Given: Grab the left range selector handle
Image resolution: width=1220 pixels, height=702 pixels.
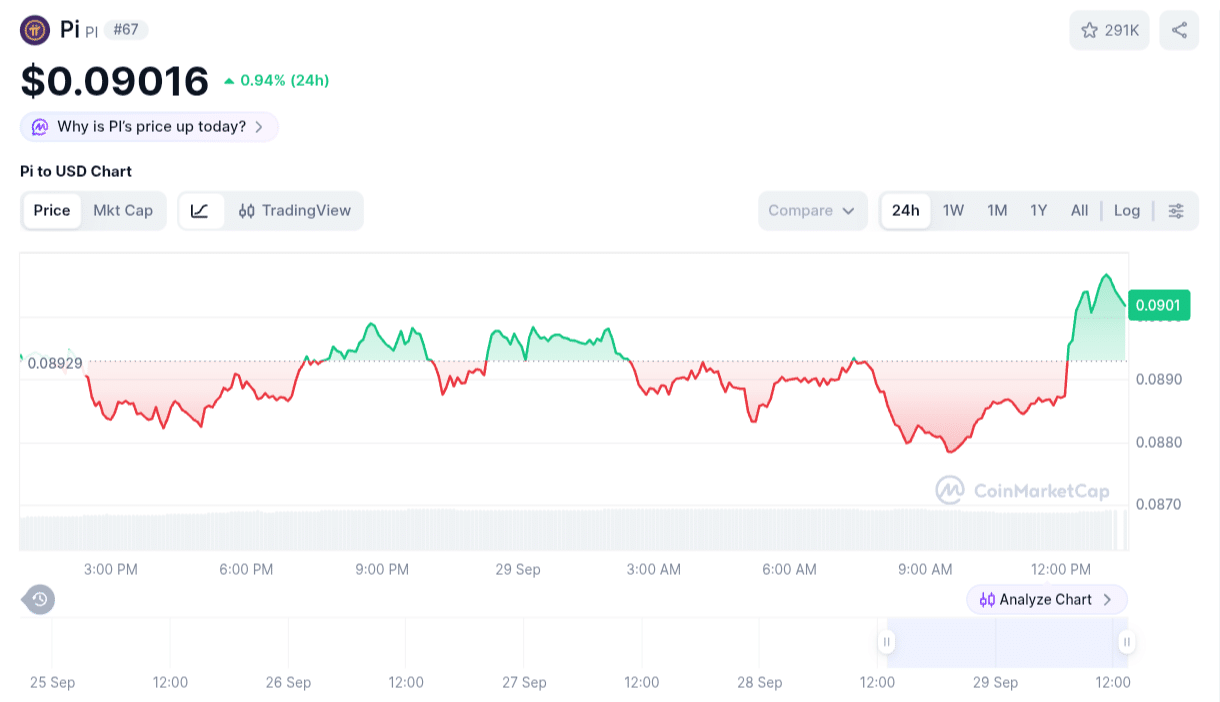Looking at the screenshot, I should tap(886, 642).
